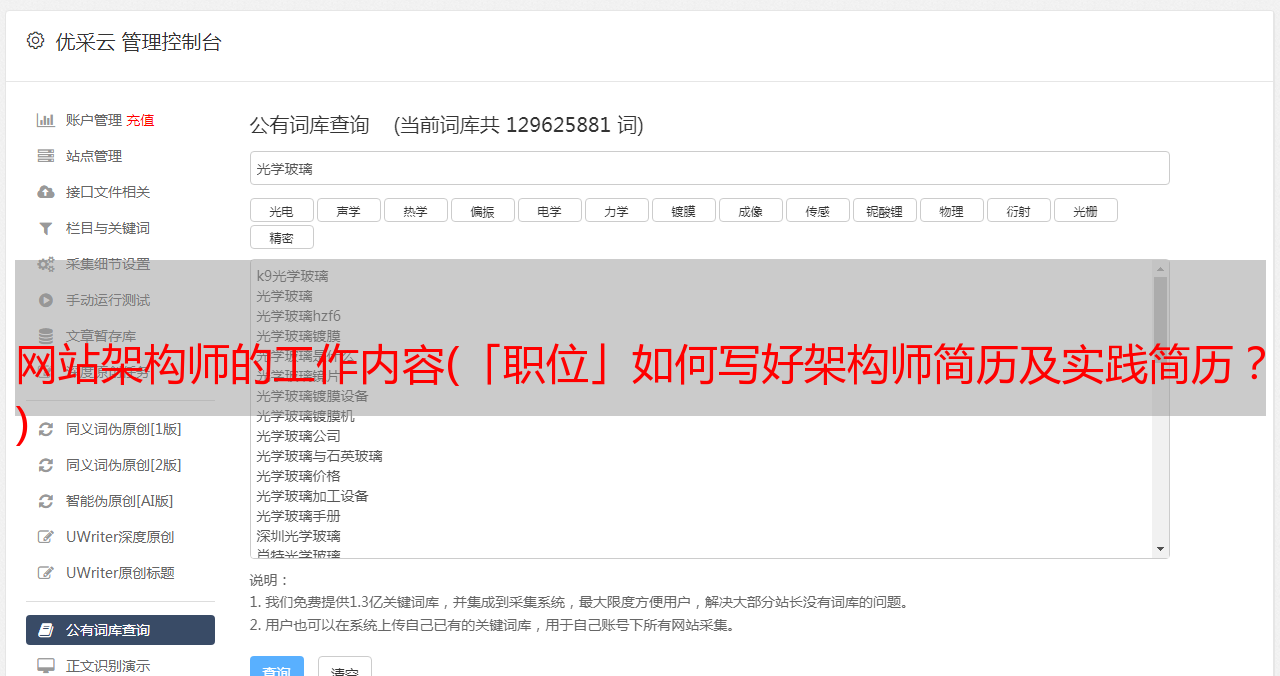Click the 传感 tag

click(817, 210)
